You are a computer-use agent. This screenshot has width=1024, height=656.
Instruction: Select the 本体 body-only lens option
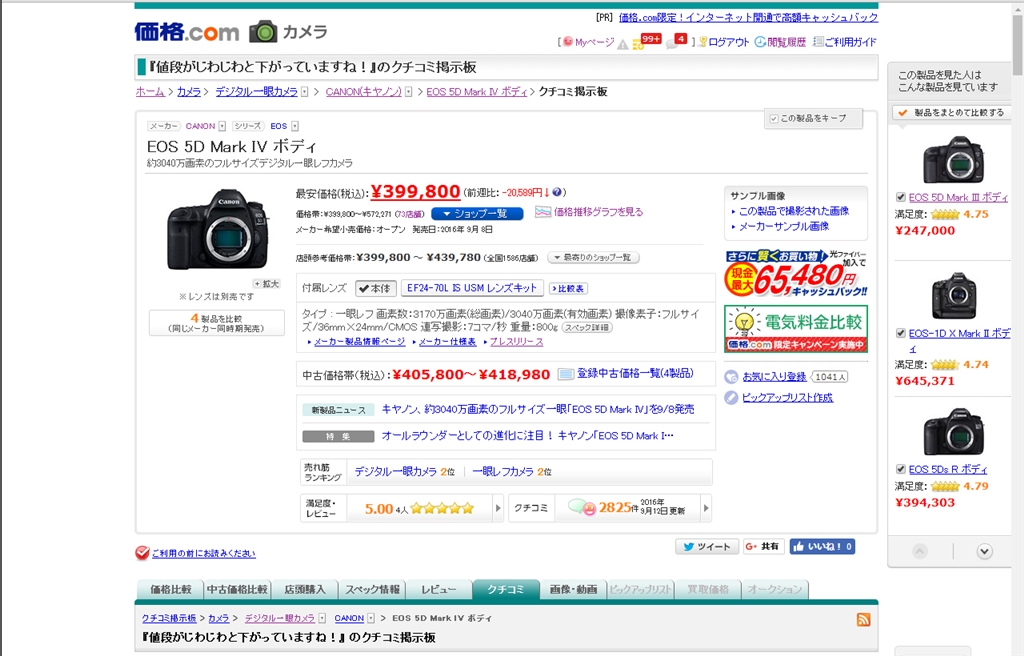coord(376,288)
